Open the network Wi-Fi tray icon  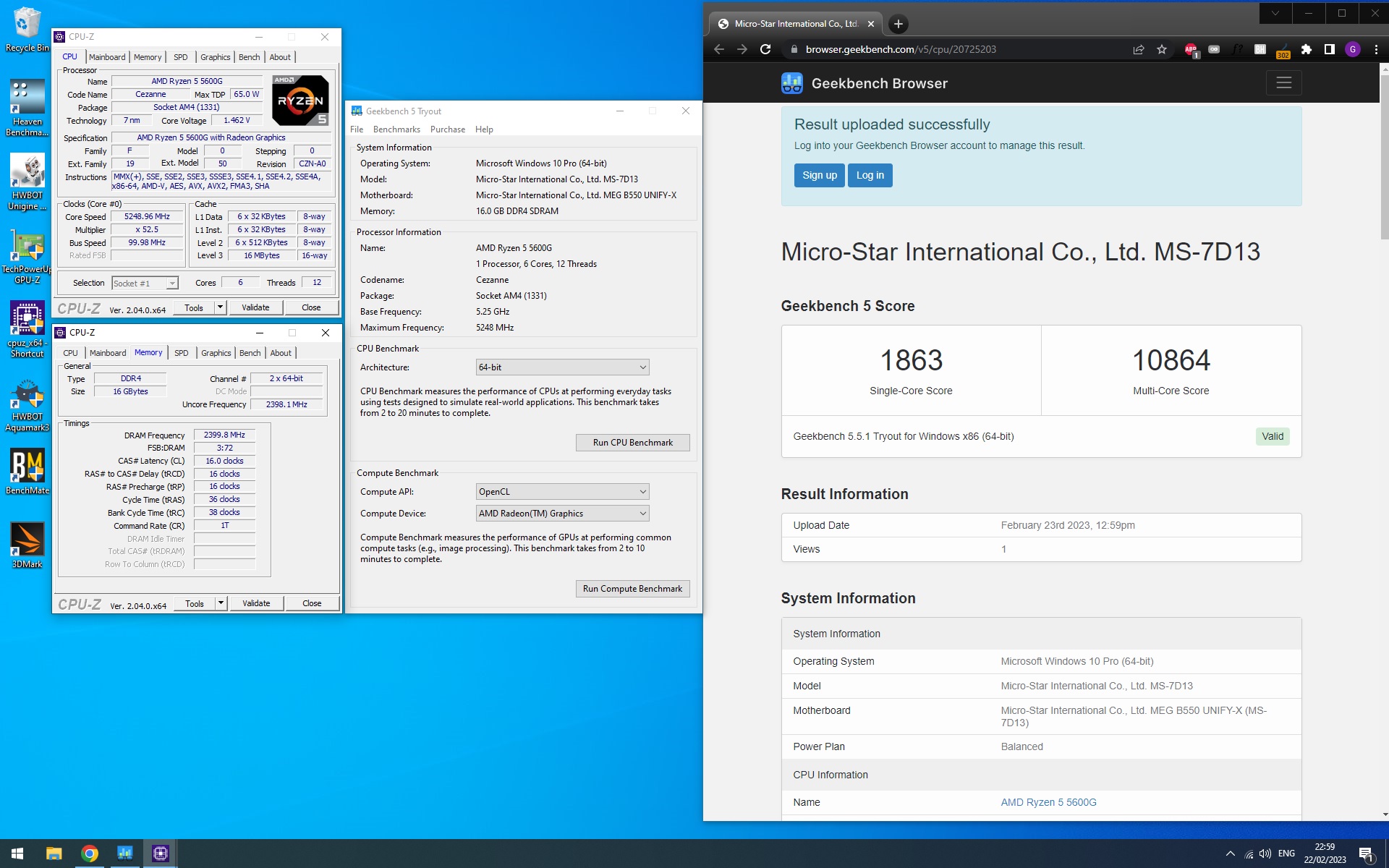pyautogui.click(x=1249, y=854)
